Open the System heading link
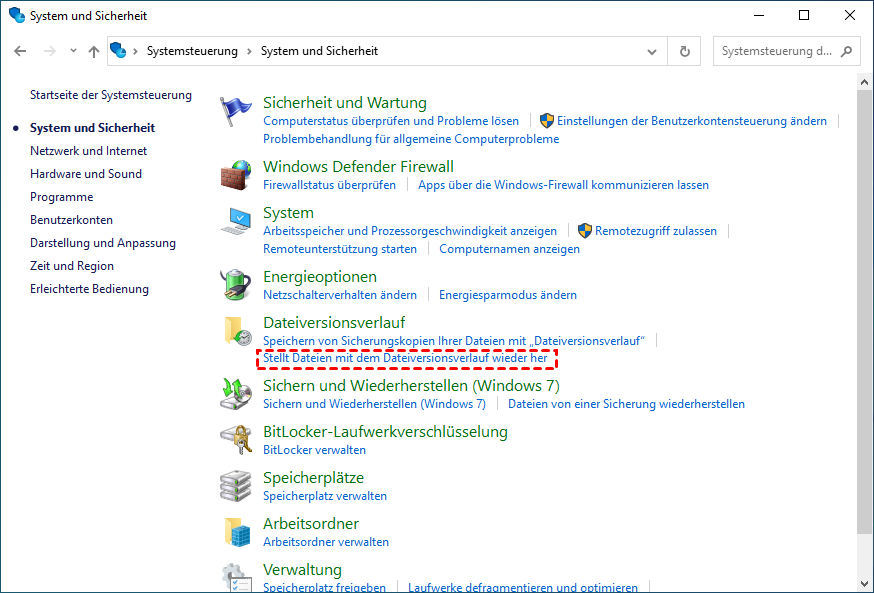 pyautogui.click(x=288, y=213)
